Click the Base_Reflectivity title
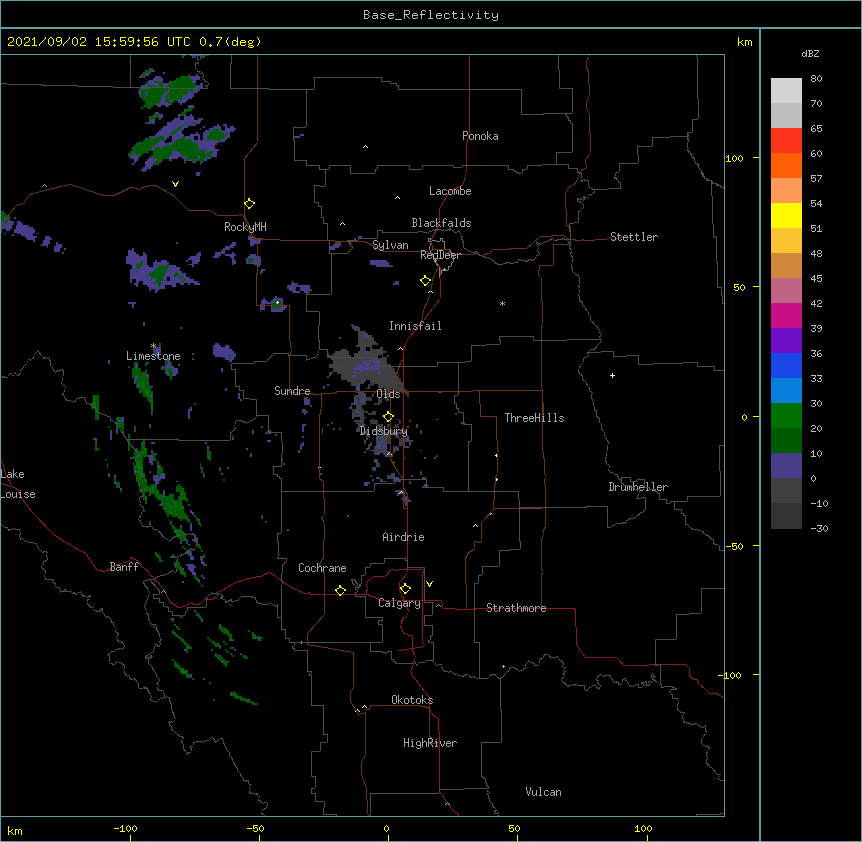 [x=431, y=15]
